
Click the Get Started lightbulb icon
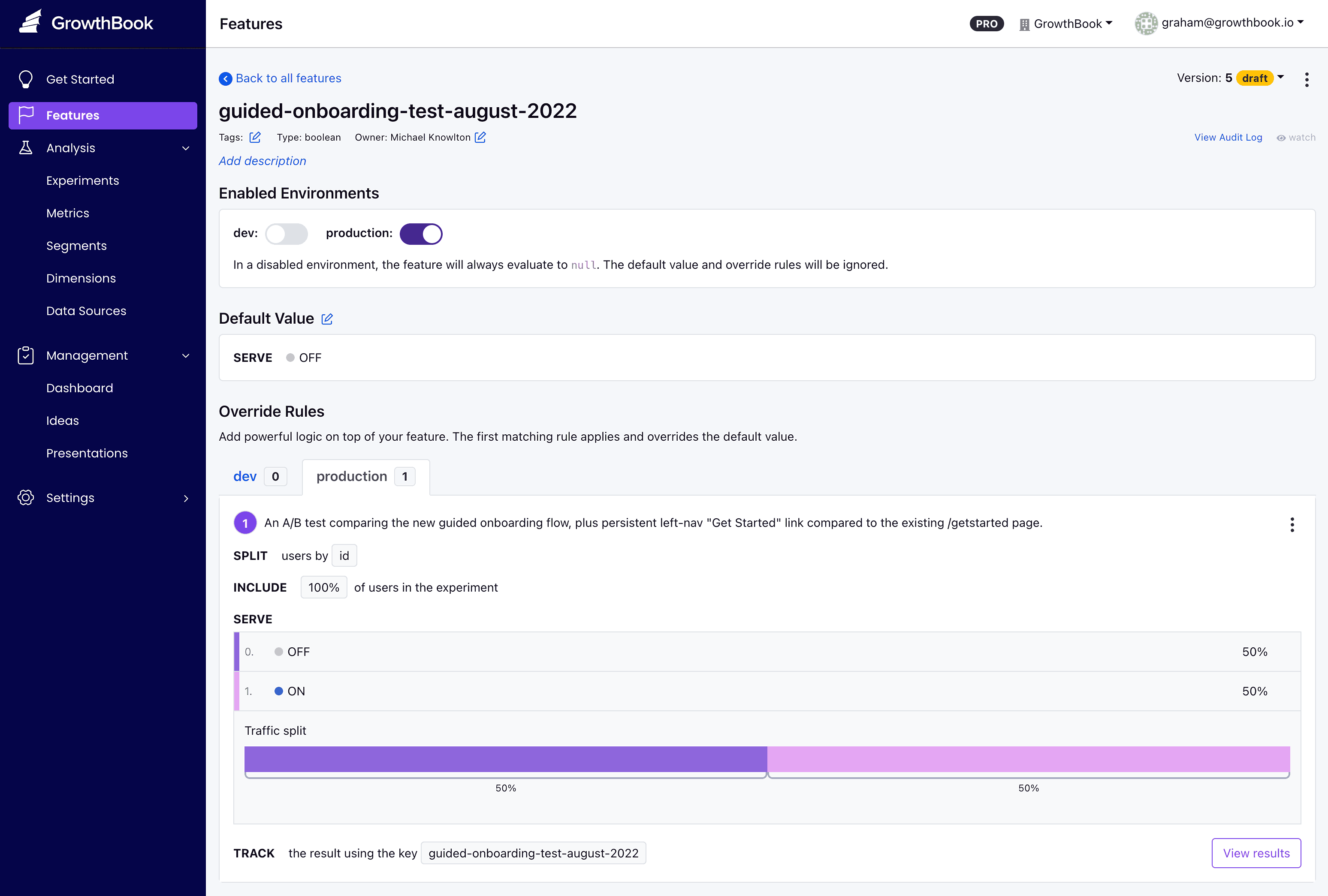(x=26, y=79)
